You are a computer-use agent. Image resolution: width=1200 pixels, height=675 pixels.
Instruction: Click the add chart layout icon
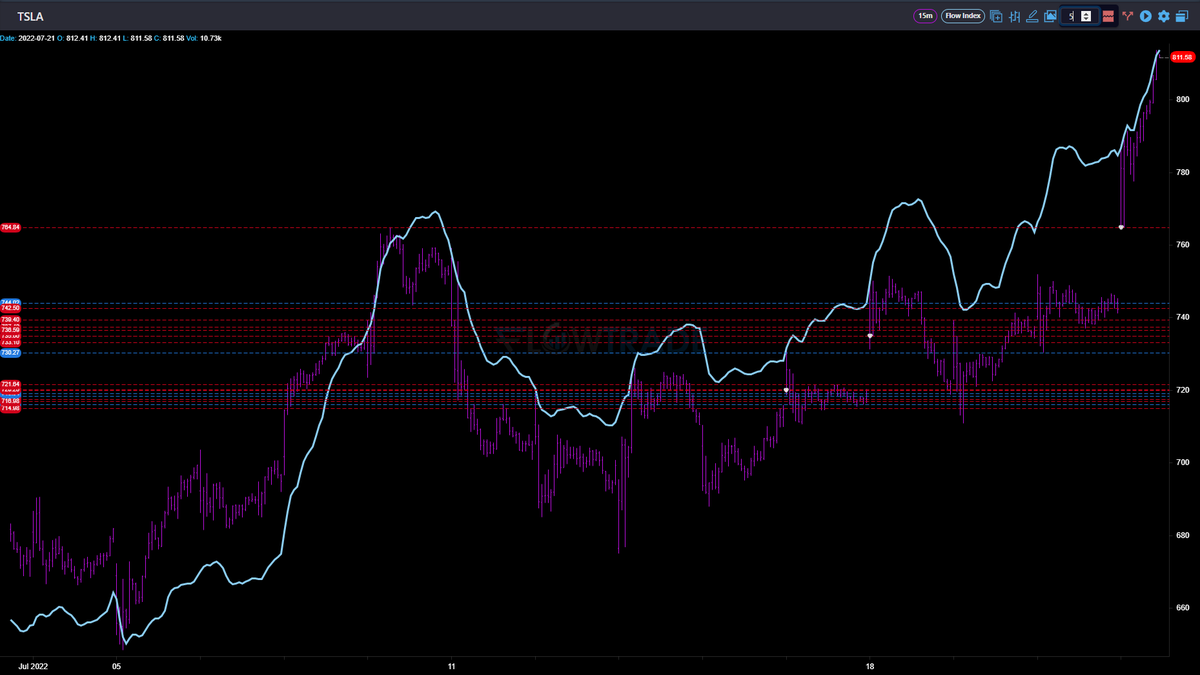tap(996, 16)
